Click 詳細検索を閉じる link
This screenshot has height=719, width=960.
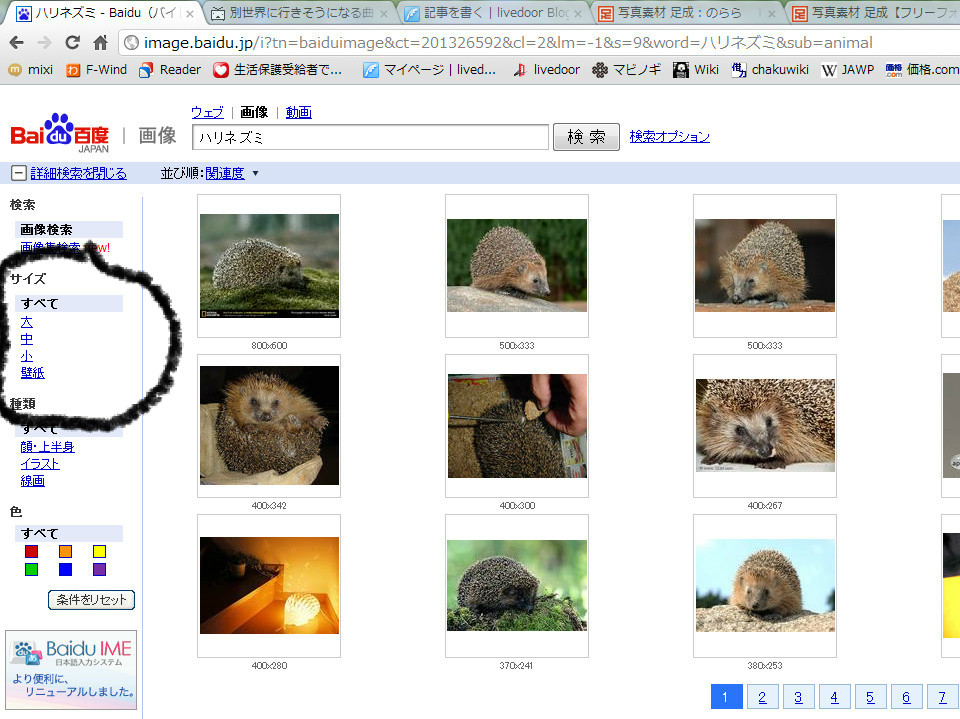coord(78,173)
